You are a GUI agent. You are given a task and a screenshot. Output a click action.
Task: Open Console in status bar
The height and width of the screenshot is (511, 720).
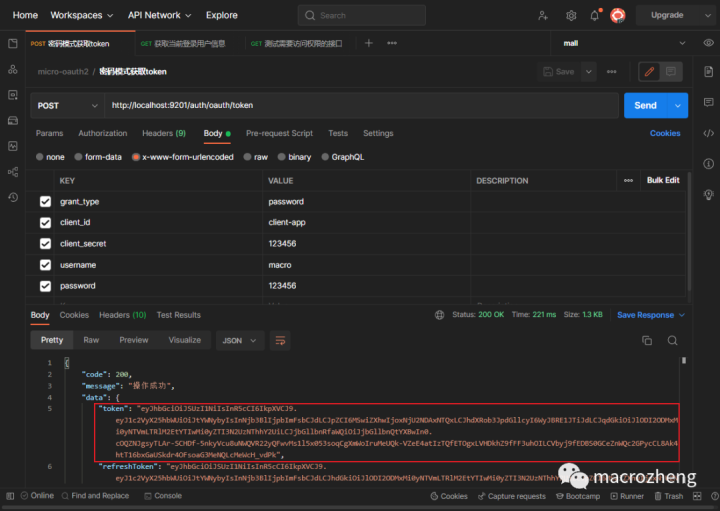coord(163,496)
